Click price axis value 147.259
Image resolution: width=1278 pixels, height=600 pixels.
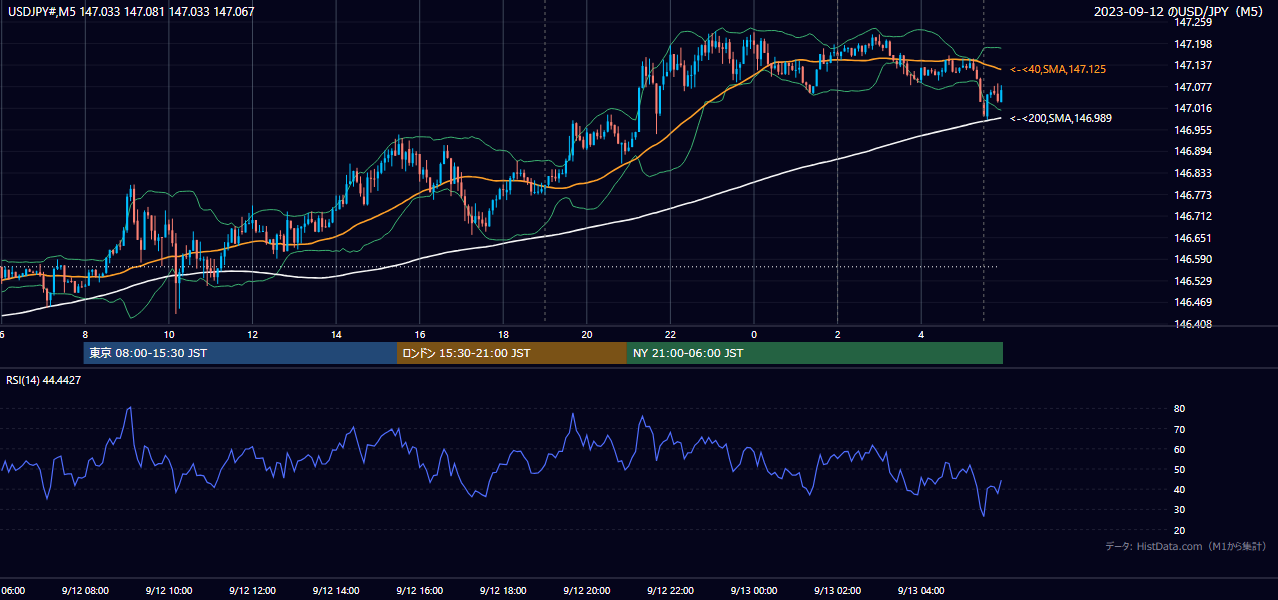[1193, 22]
